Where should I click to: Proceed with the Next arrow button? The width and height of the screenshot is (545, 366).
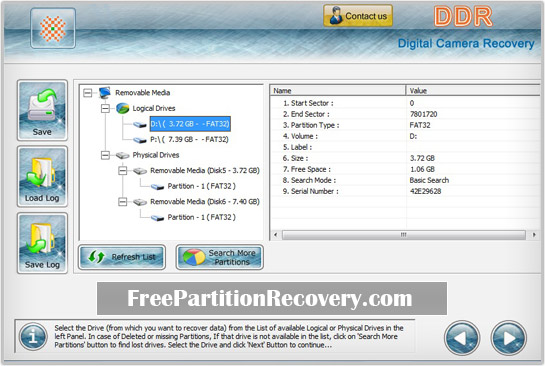tap(509, 338)
